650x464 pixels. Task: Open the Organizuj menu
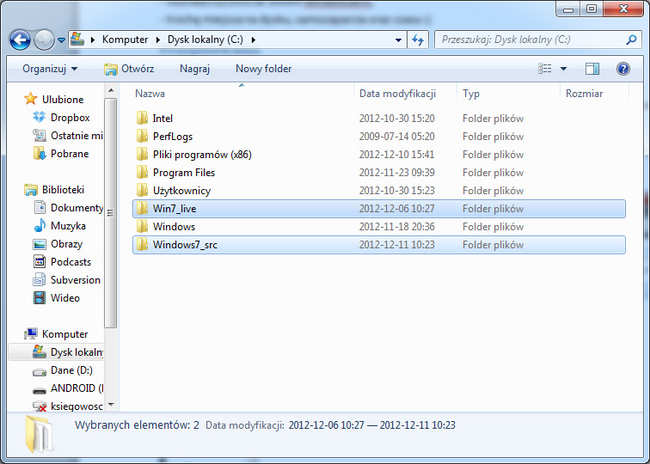pyautogui.click(x=50, y=68)
